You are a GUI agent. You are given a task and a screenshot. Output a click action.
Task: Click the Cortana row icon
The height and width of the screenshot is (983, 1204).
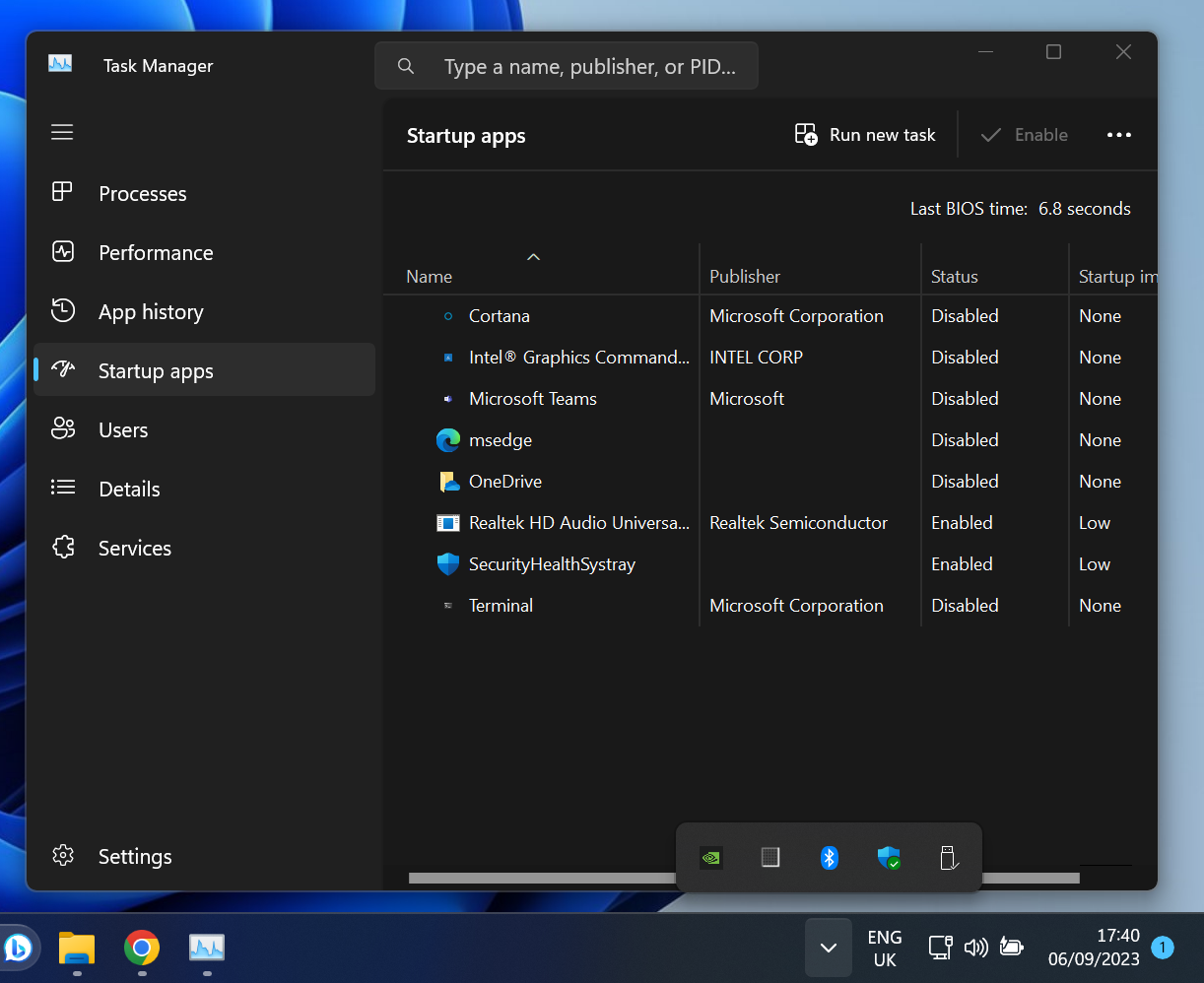[448, 316]
